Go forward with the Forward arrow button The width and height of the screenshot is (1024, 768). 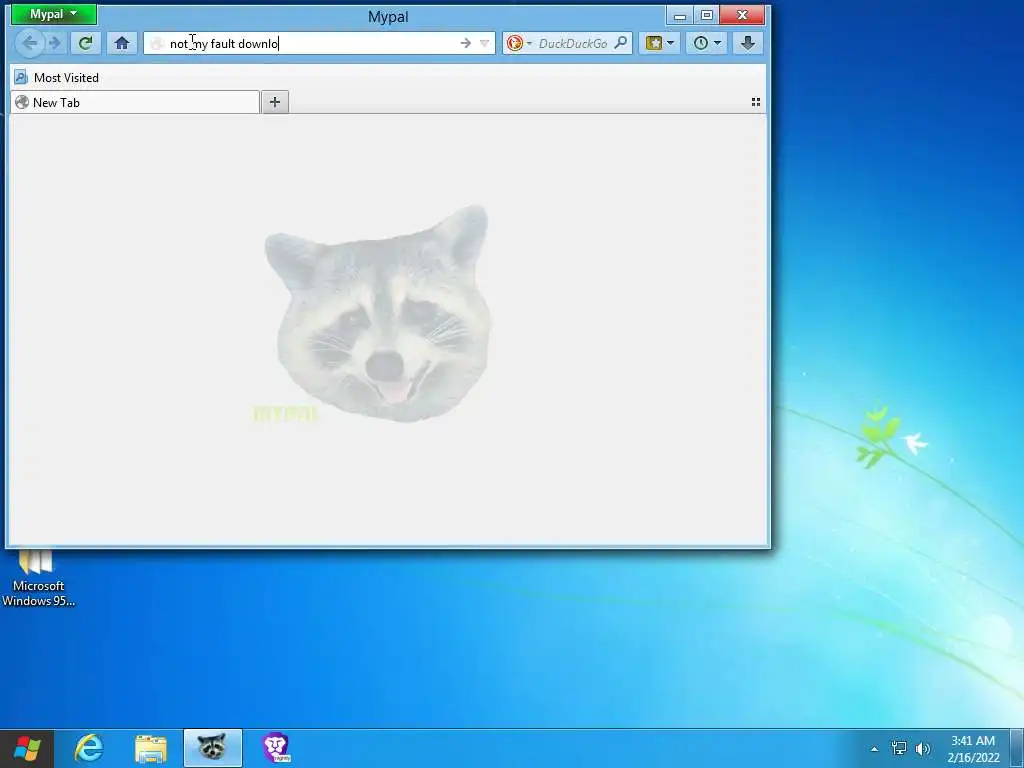point(55,43)
